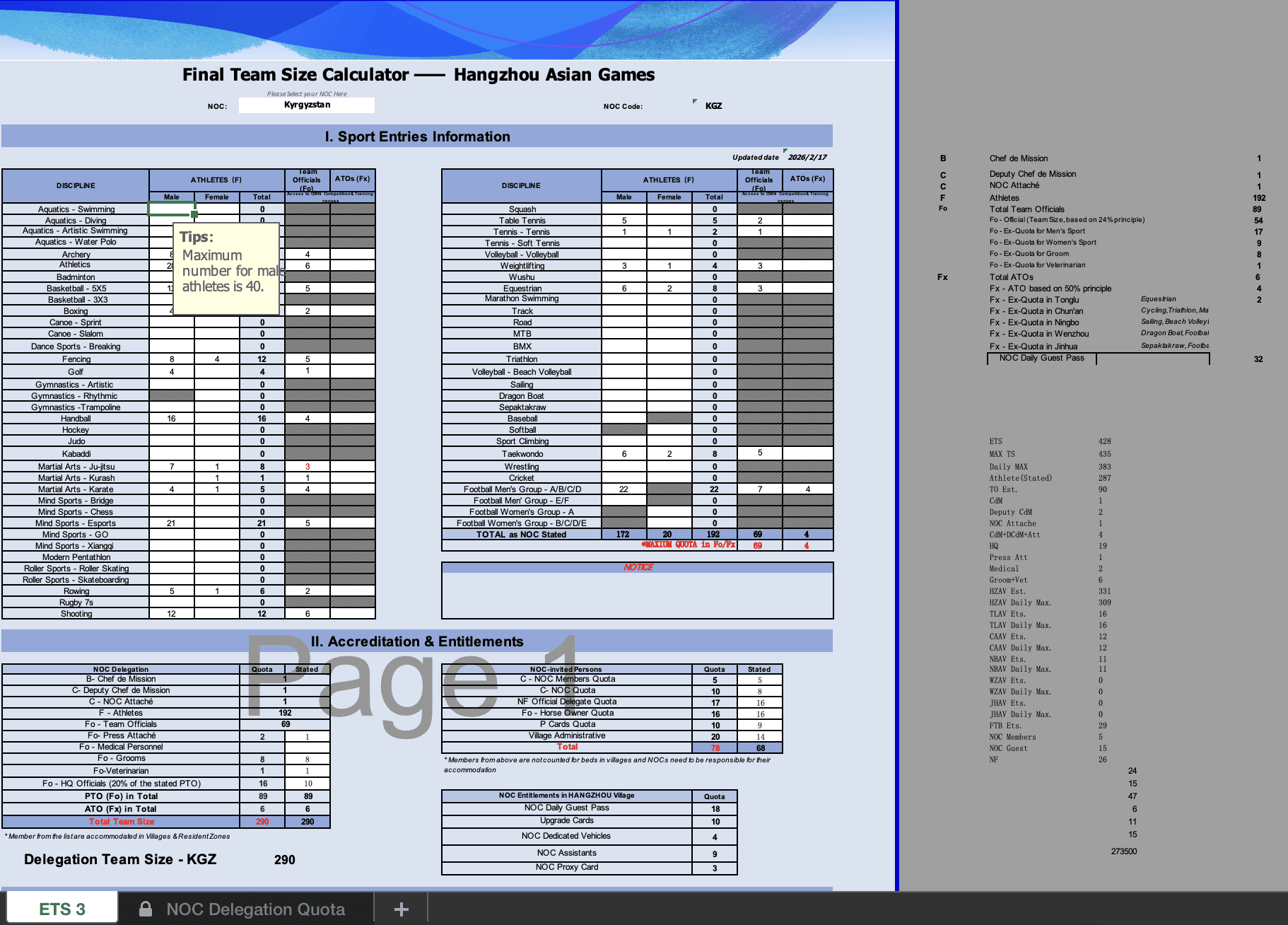Screen dimensions: 1288x925
Task: Select the NOC name field showing Kyrgyzstan
Action: (x=307, y=105)
